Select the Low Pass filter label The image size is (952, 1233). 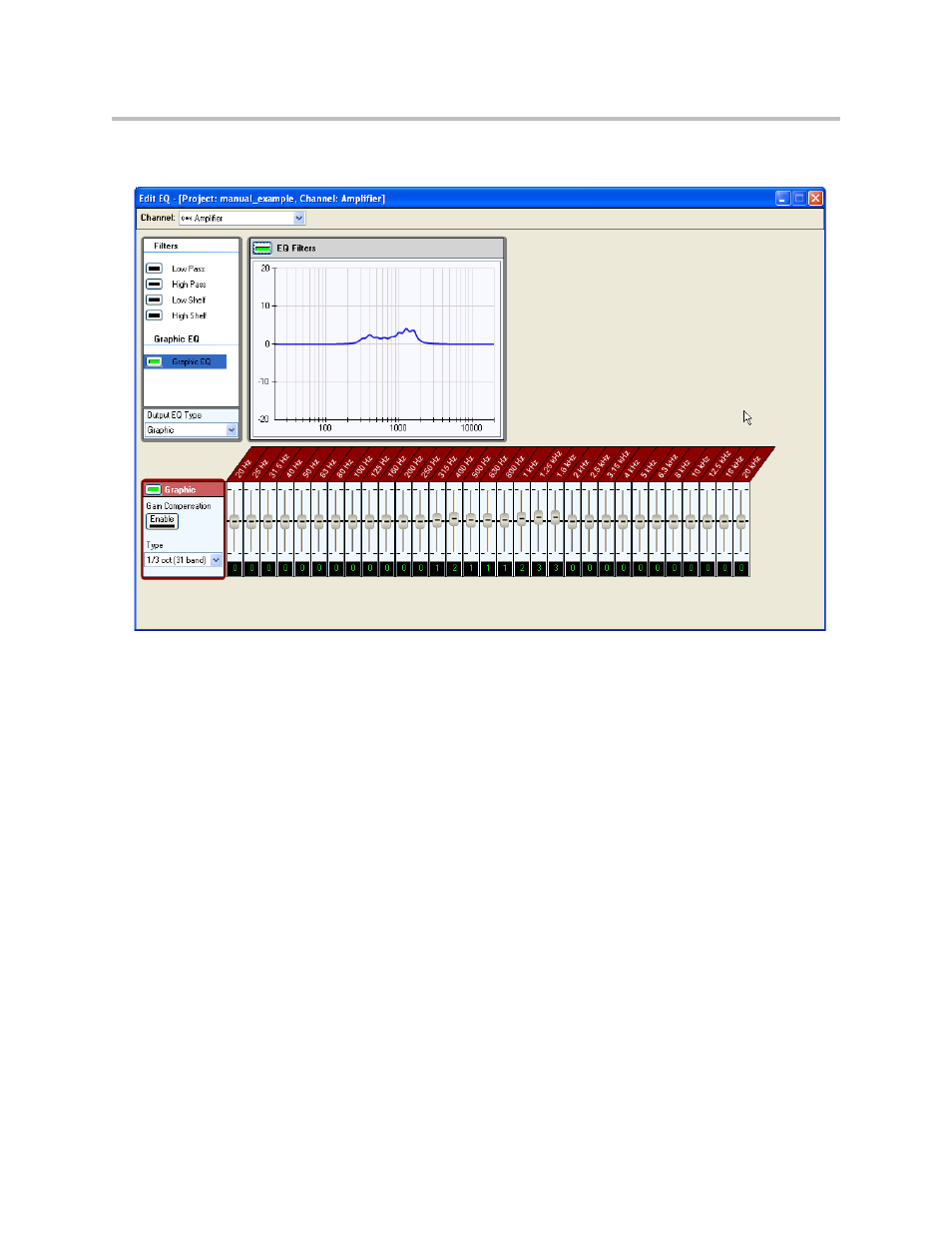tap(188, 269)
